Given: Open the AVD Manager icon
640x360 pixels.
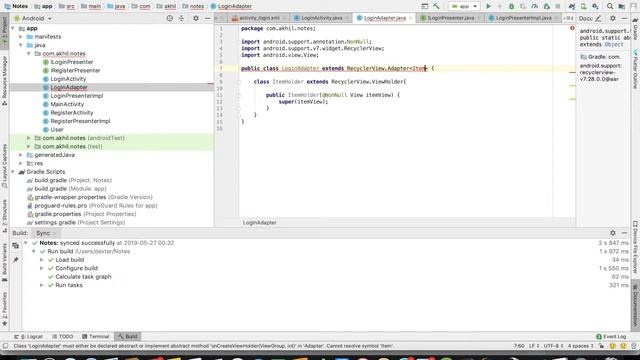Looking at the screenshot, I should click(x=584, y=6).
